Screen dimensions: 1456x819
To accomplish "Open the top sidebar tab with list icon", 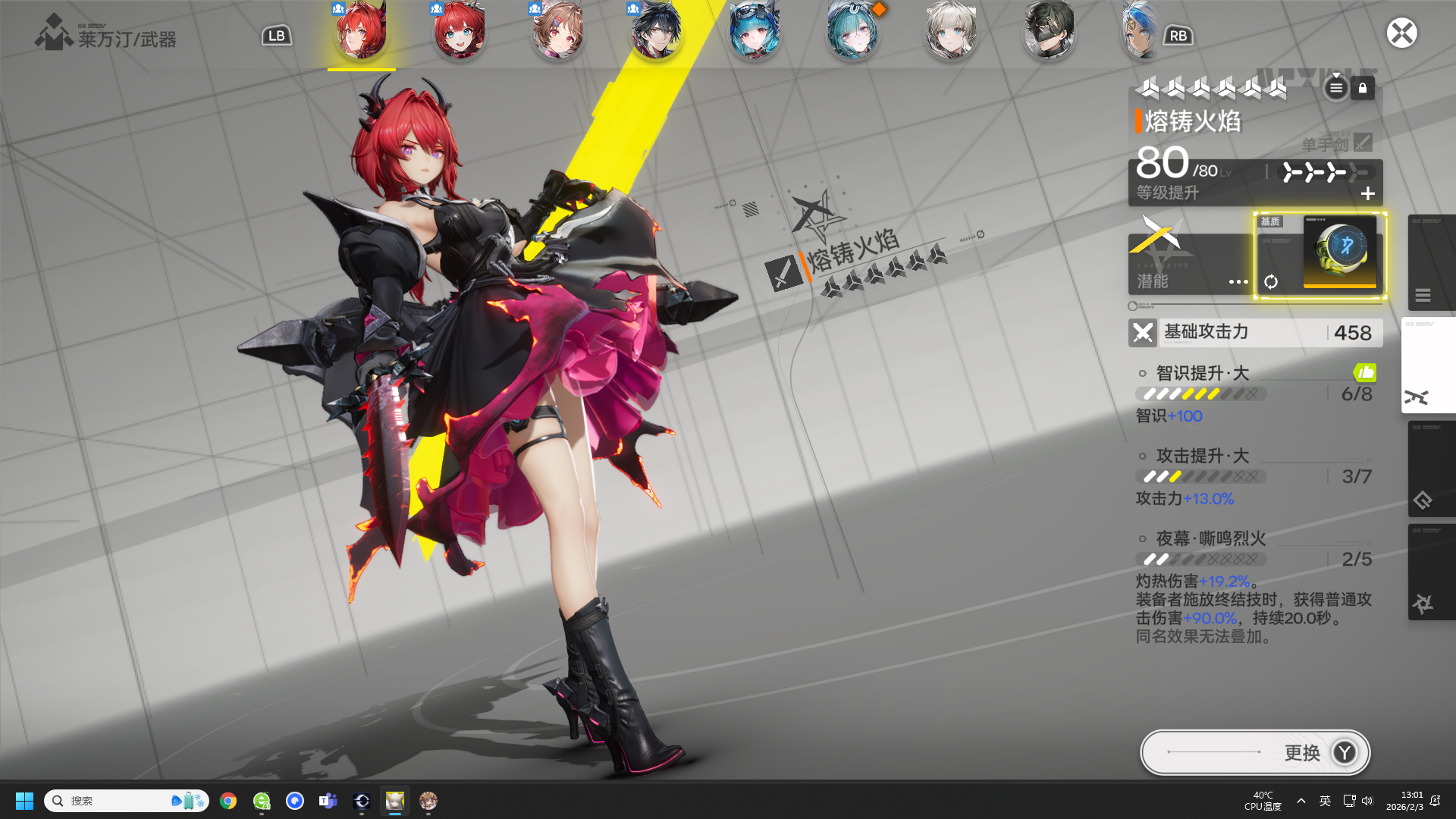I will (1430, 263).
